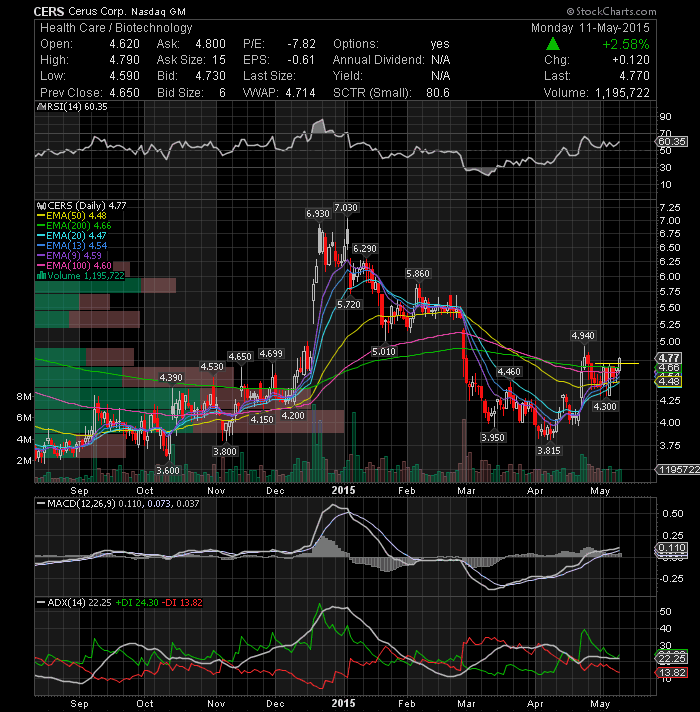The width and height of the screenshot is (700, 712).
Task: Click the EMA(13) 4.54 legend entry
Action: (x=72, y=245)
